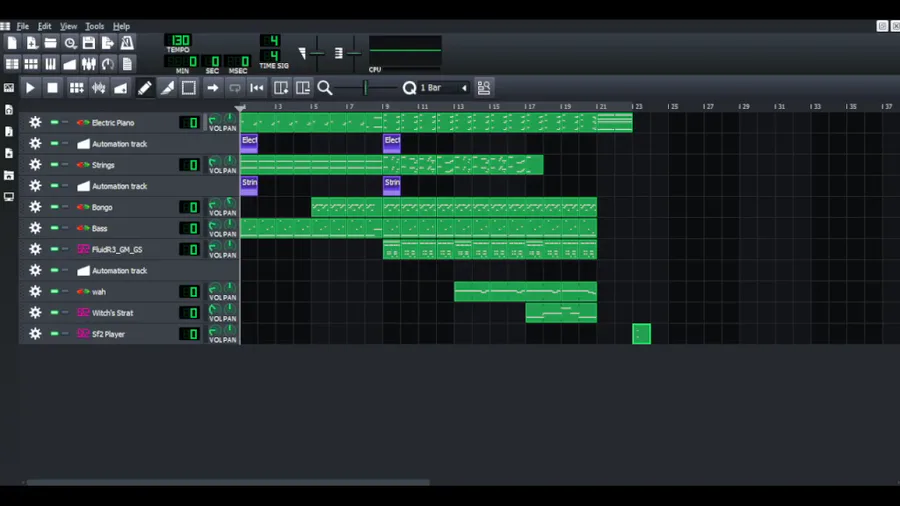Open Strings track gear menu

click(35, 165)
